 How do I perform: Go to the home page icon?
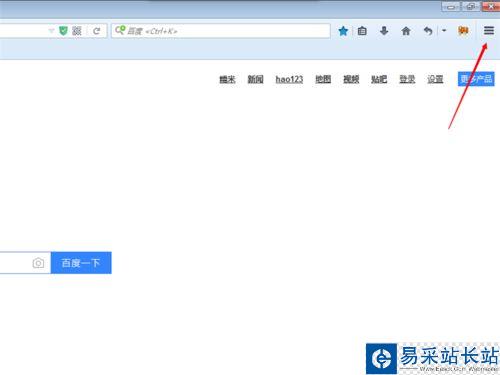click(406, 31)
